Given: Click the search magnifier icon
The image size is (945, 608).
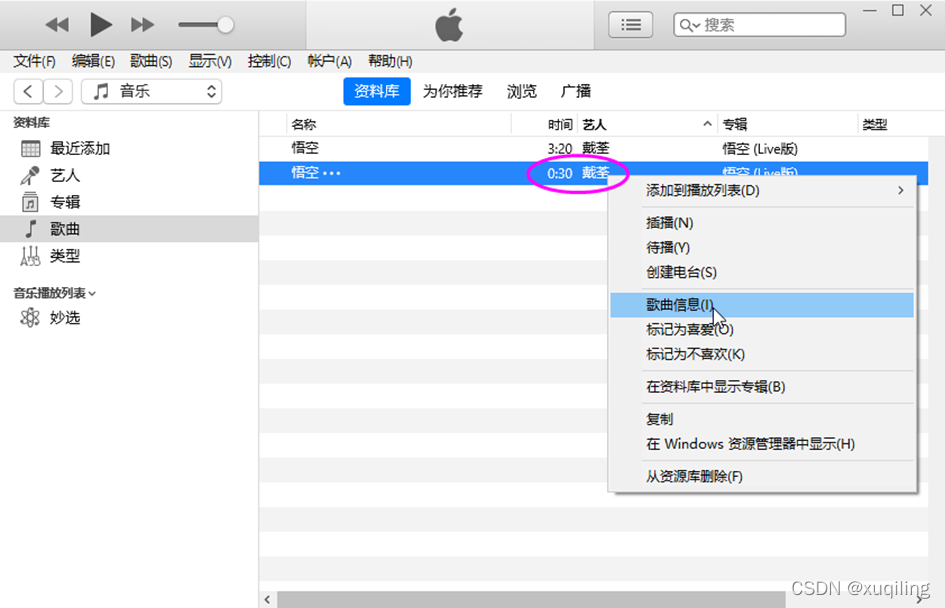Looking at the screenshot, I should [689, 25].
